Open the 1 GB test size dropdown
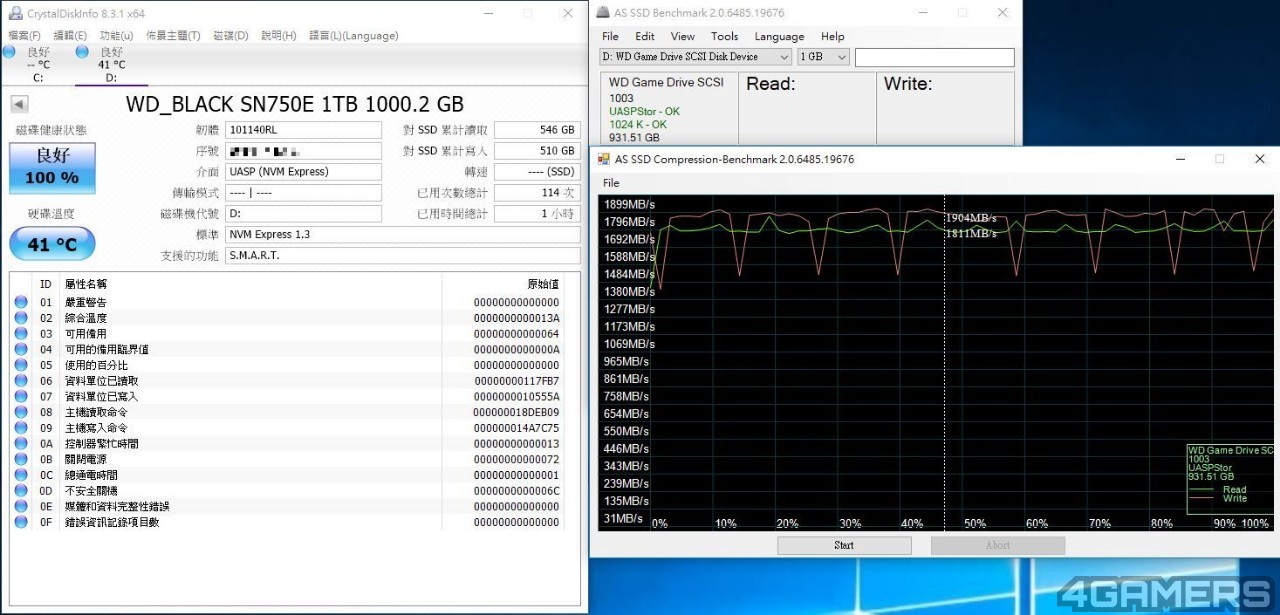The width and height of the screenshot is (1280, 615). coord(823,57)
